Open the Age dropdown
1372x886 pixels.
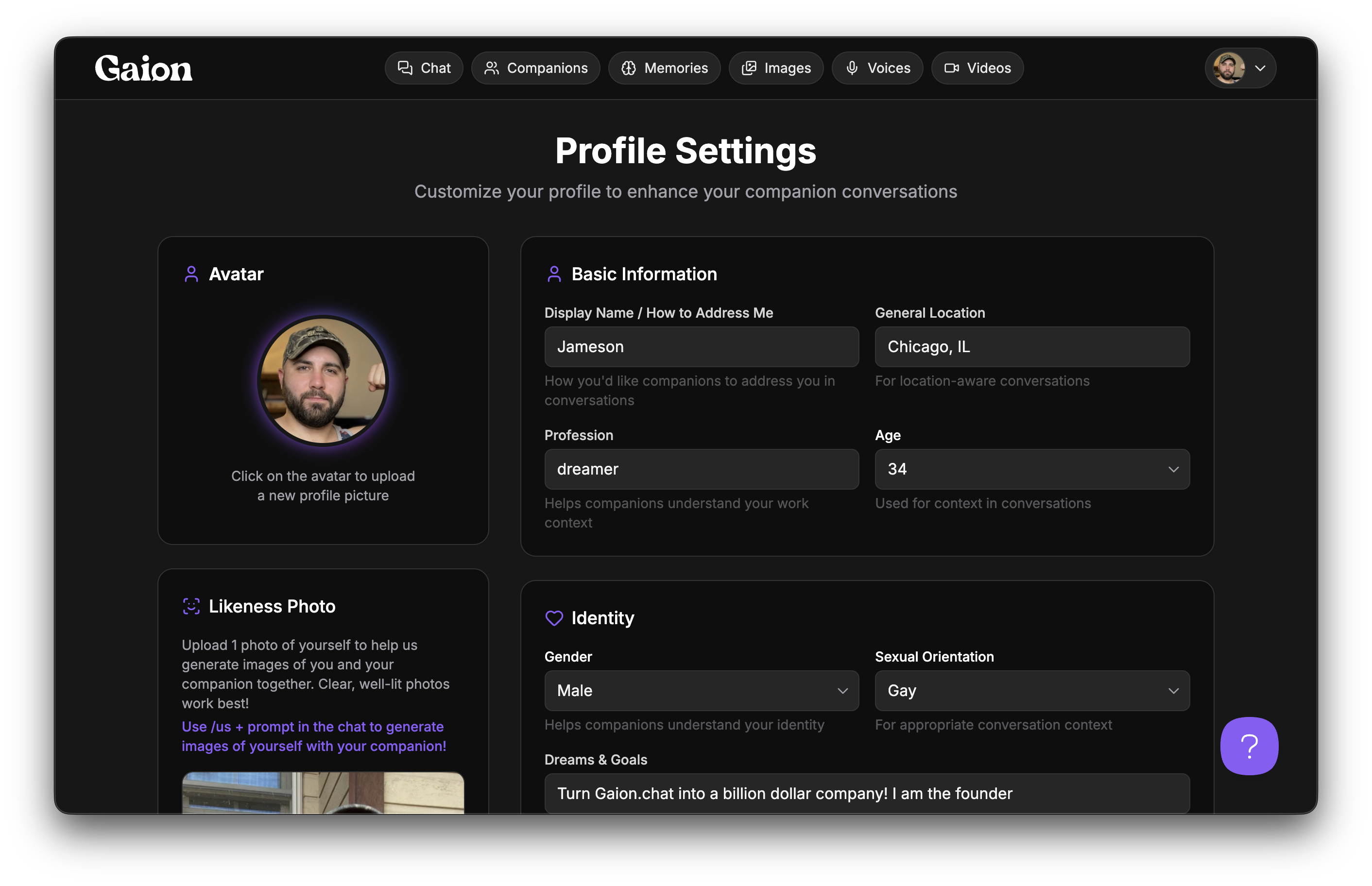1031,469
